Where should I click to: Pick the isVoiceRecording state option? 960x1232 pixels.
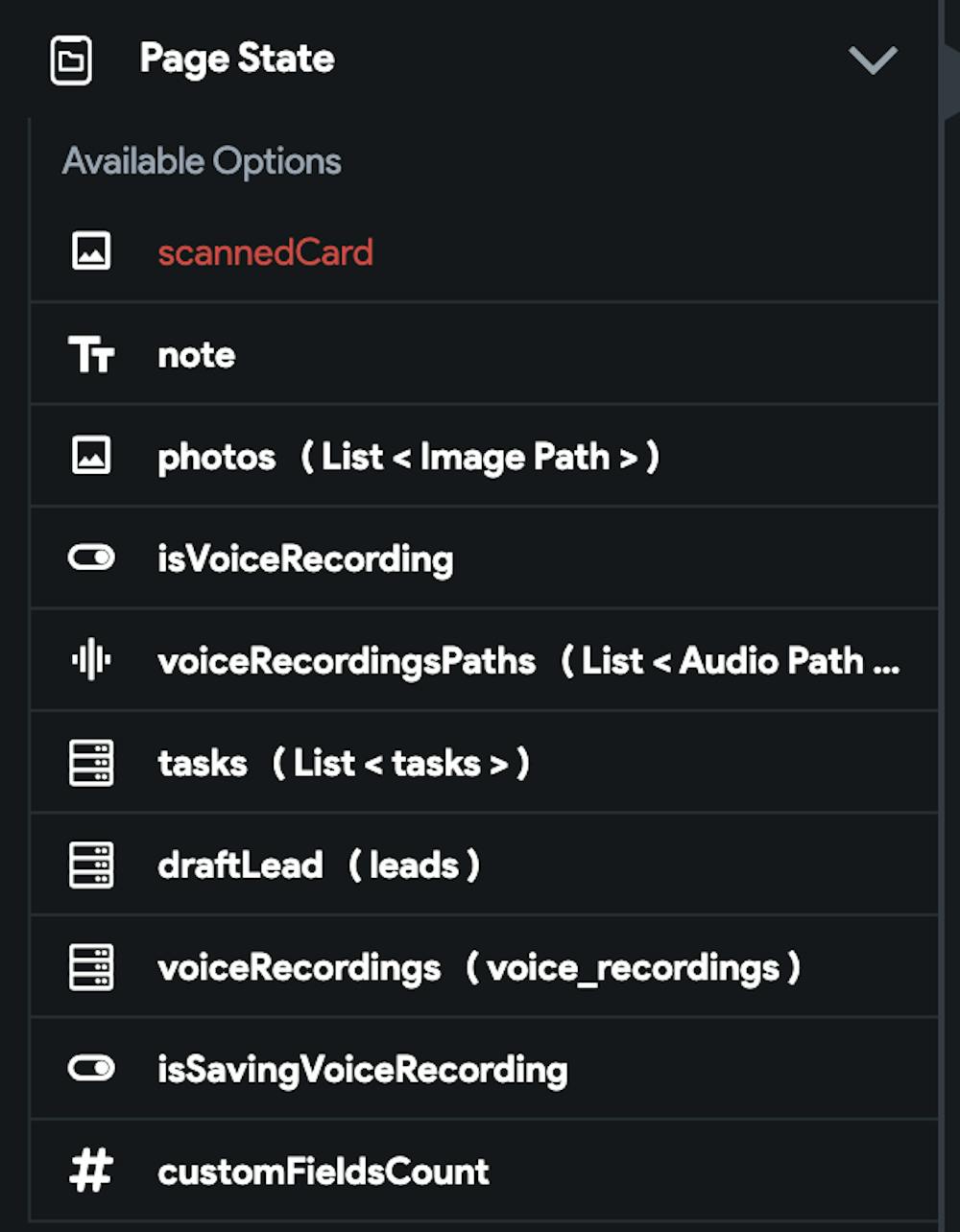pyautogui.click(x=305, y=558)
